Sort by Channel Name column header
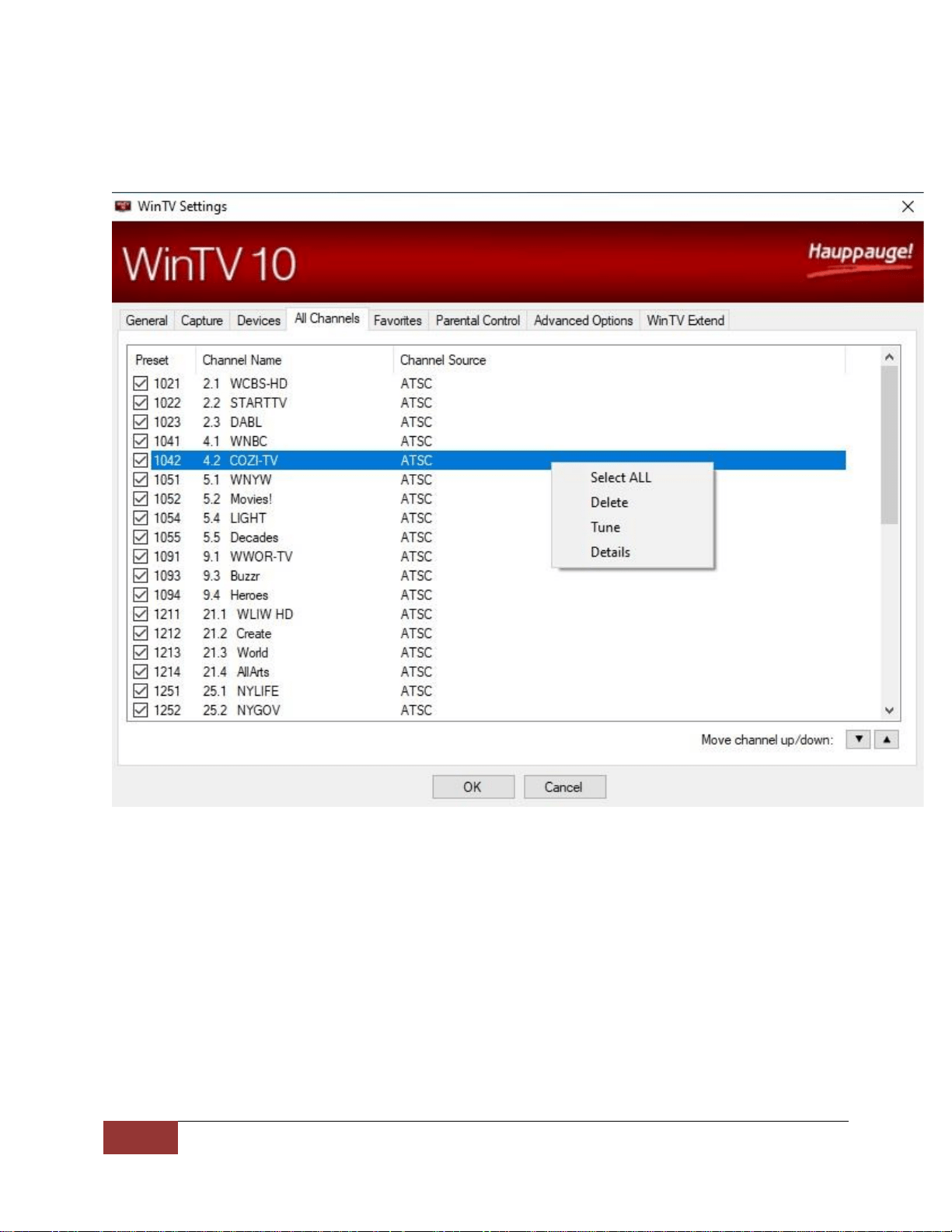The image size is (952, 1232). click(x=295, y=360)
